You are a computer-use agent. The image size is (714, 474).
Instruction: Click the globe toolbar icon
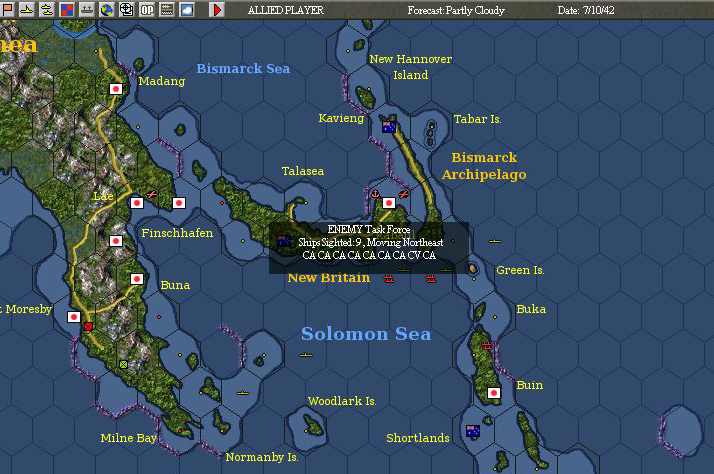(107, 10)
